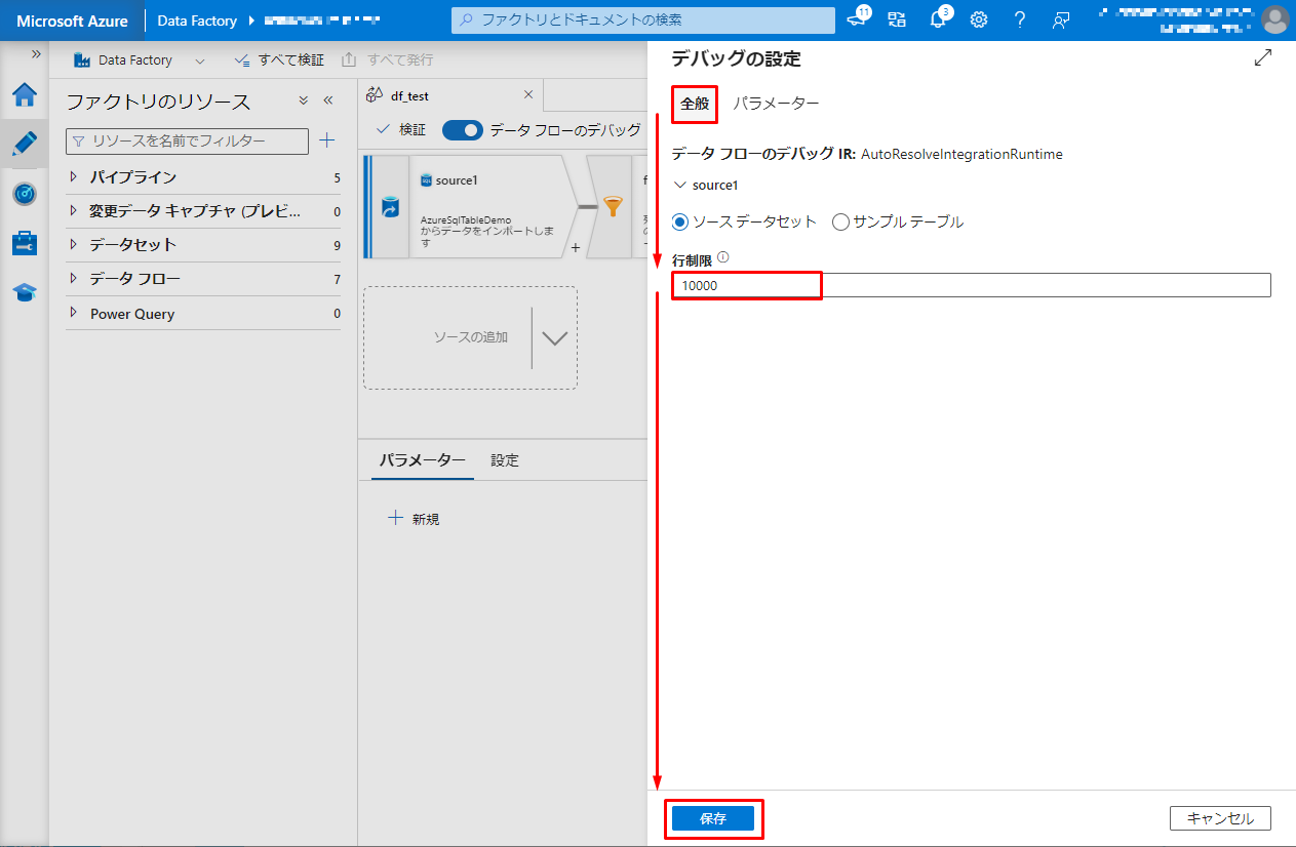This screenshot has width=1296, height=847.
Task: Click the 保存 button
Action: 713,818
